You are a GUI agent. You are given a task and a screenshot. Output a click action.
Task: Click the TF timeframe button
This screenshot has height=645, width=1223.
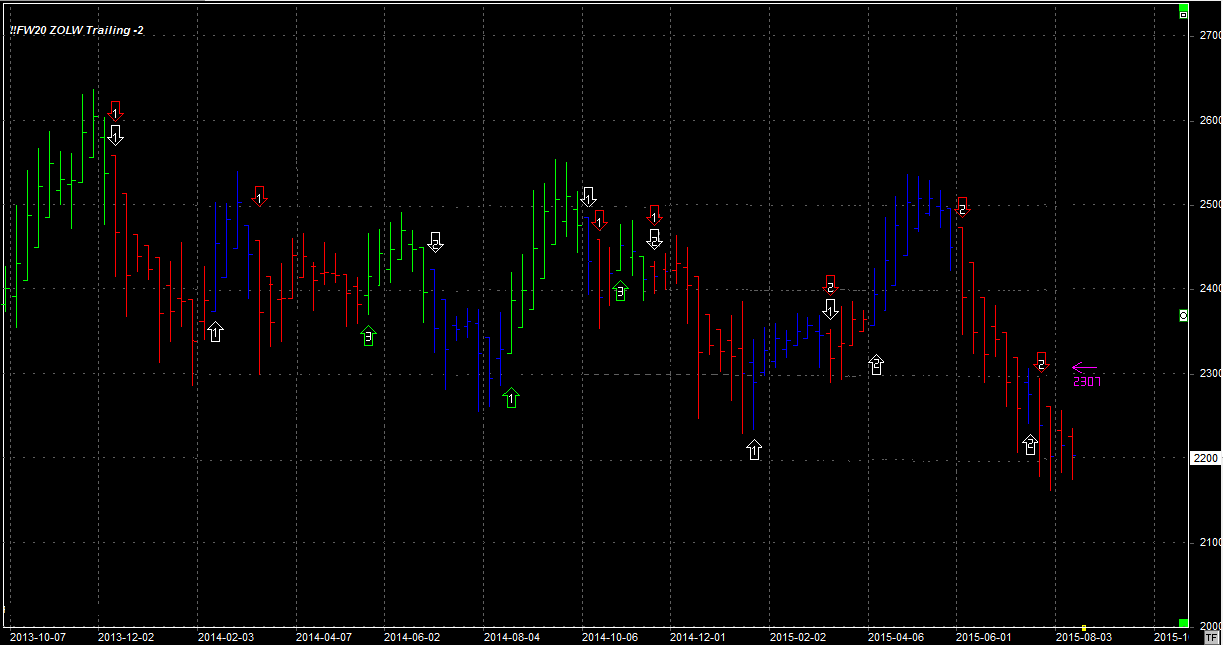1212,636
